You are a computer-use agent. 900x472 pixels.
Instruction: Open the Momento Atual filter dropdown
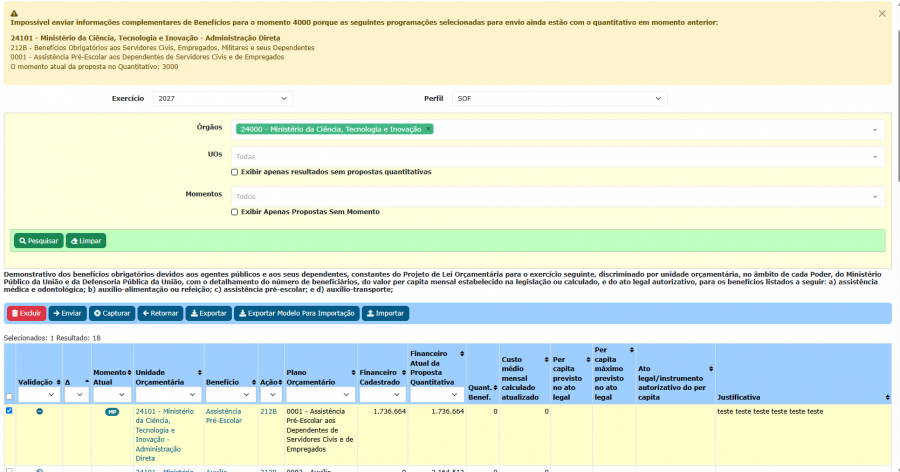pos(112,394)
